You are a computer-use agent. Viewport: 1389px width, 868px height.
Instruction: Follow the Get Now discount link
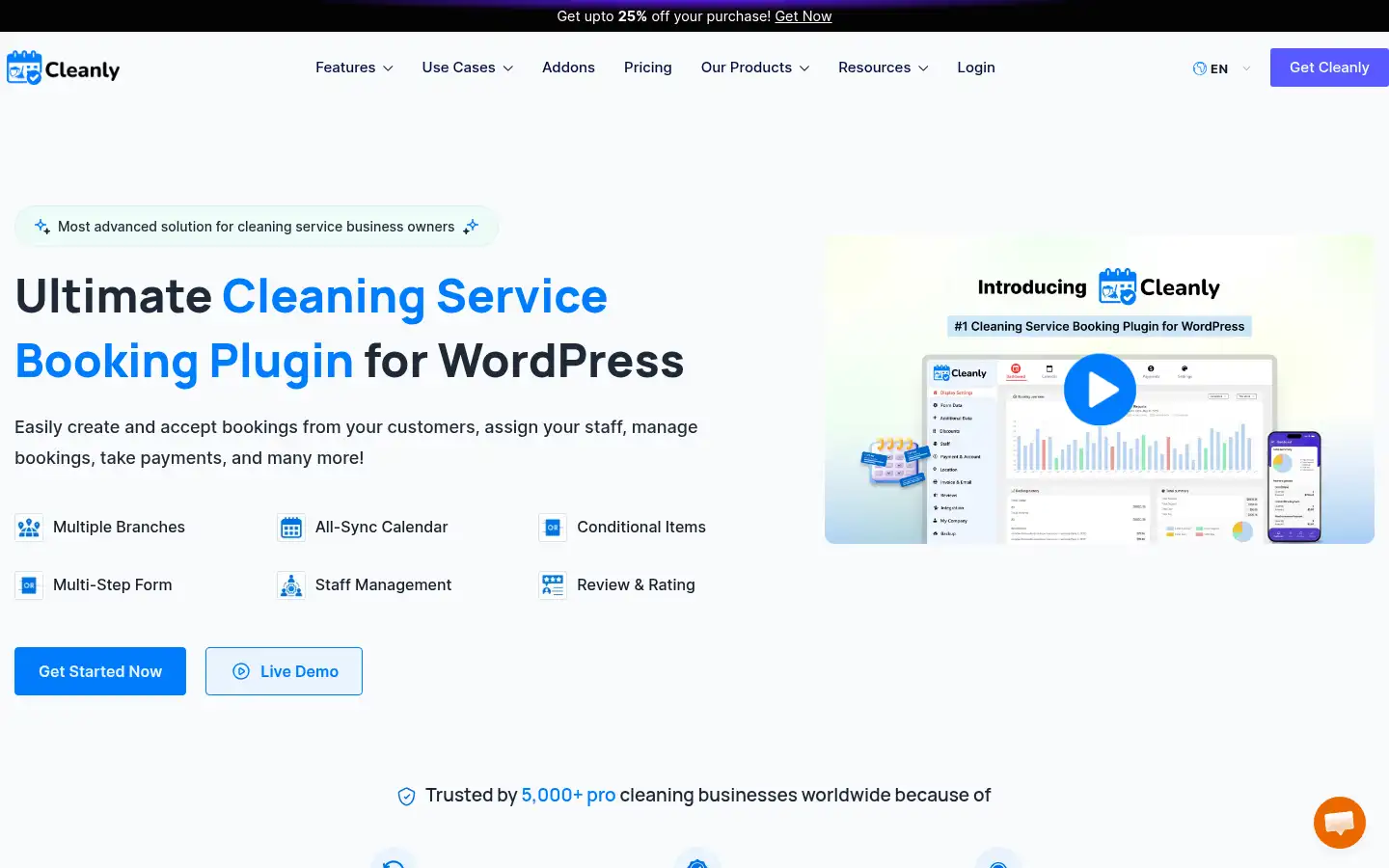coord(803,16)
